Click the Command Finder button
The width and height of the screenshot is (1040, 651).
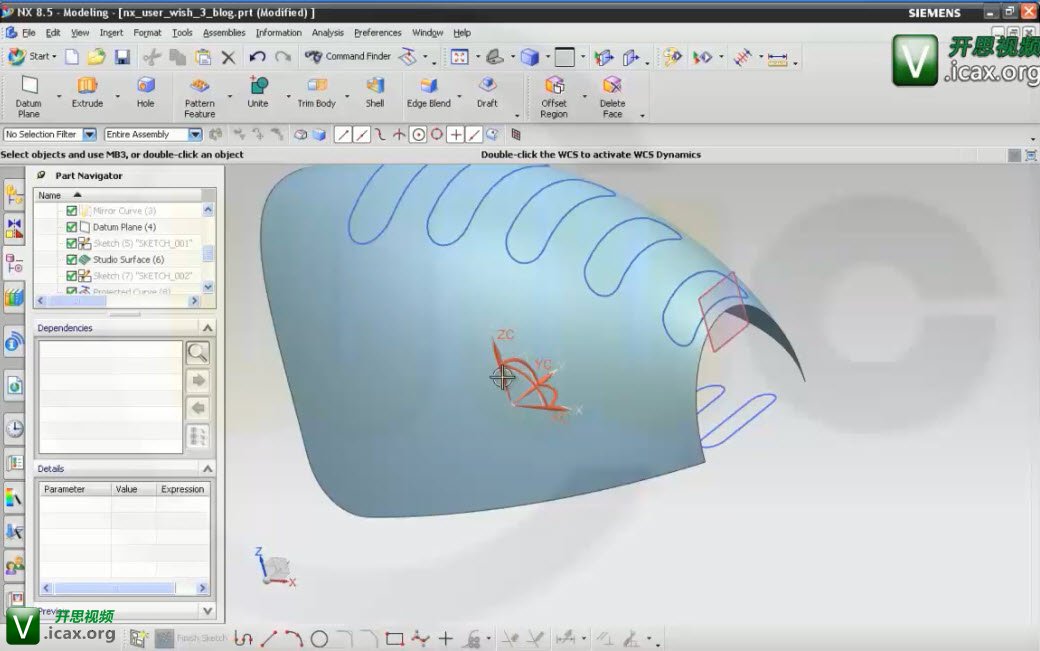349,57
